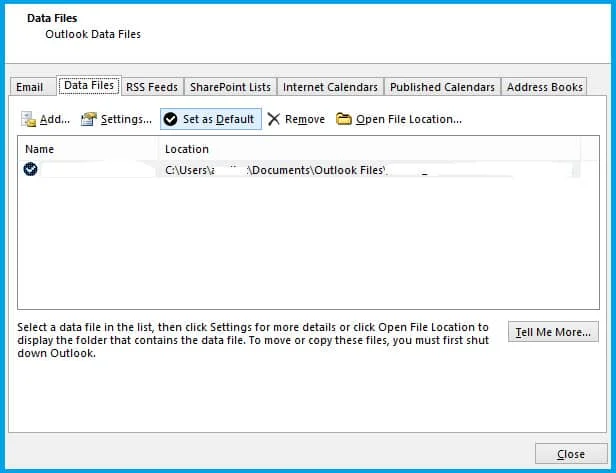The width and height of the screenshot is (616, 473).
Task: Remove the selected data file
Action: 296,119
